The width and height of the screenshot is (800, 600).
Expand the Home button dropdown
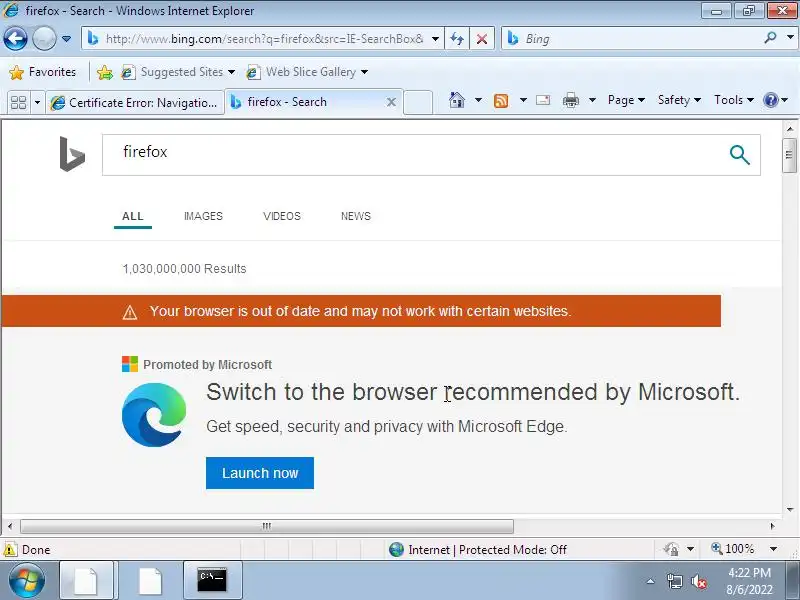[x=478, y=100]
